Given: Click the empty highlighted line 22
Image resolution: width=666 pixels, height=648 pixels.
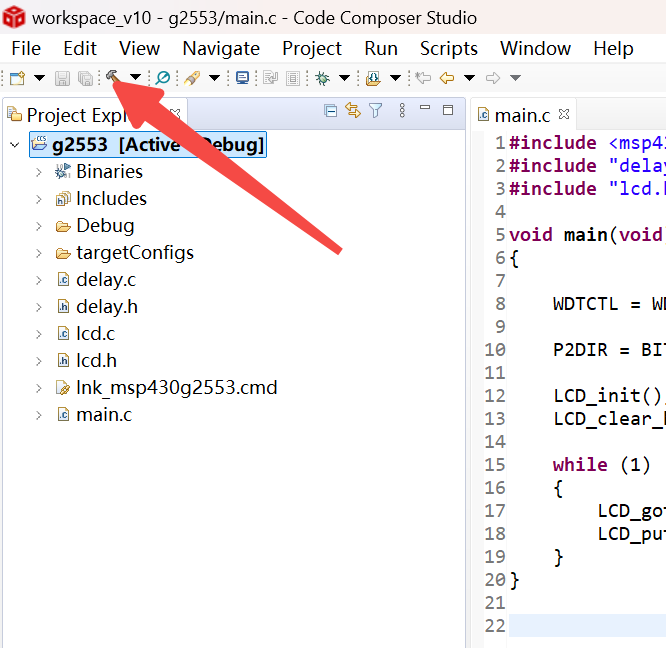Looking at the screenshot, I should (x=587, y=625).
